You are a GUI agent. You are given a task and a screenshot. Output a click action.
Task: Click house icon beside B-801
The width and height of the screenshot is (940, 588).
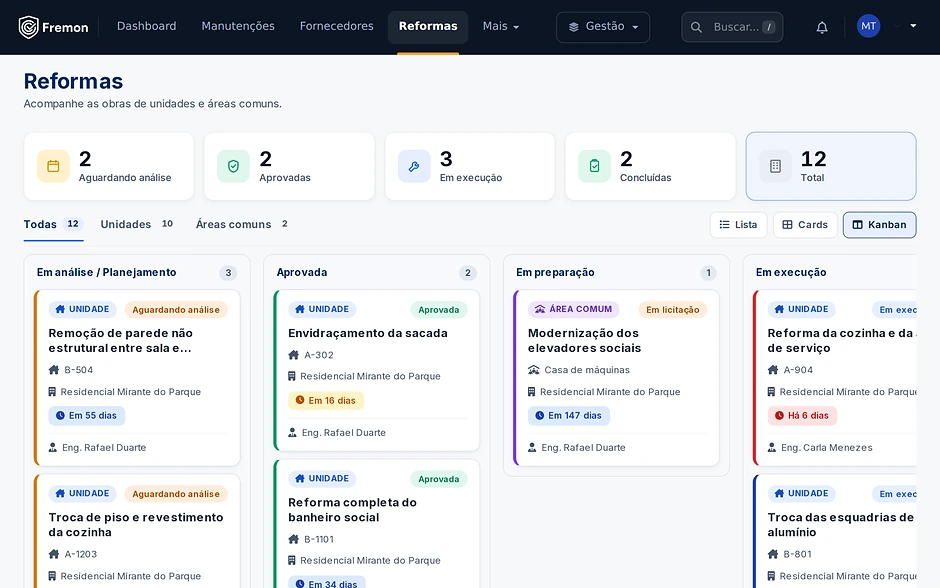(773, 554)
